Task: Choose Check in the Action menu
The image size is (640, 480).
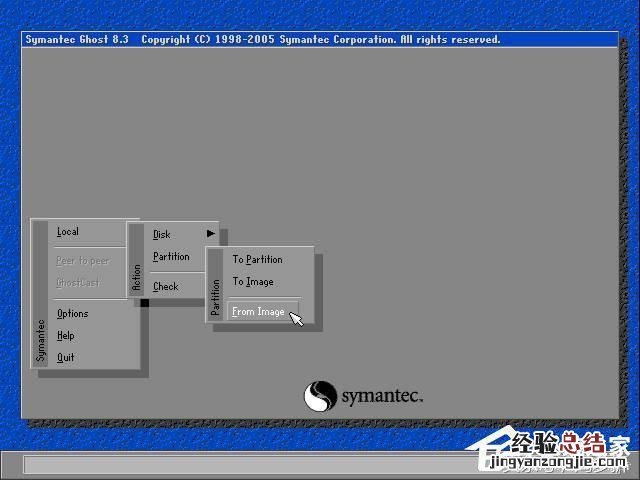Action: tap(166, 287)
